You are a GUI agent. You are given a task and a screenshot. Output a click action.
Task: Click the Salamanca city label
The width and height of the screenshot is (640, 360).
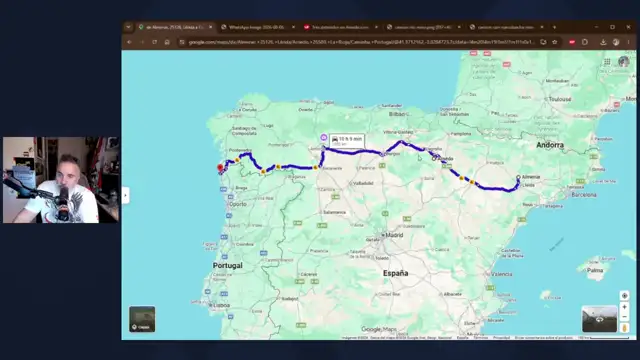(x=334, y=212)
